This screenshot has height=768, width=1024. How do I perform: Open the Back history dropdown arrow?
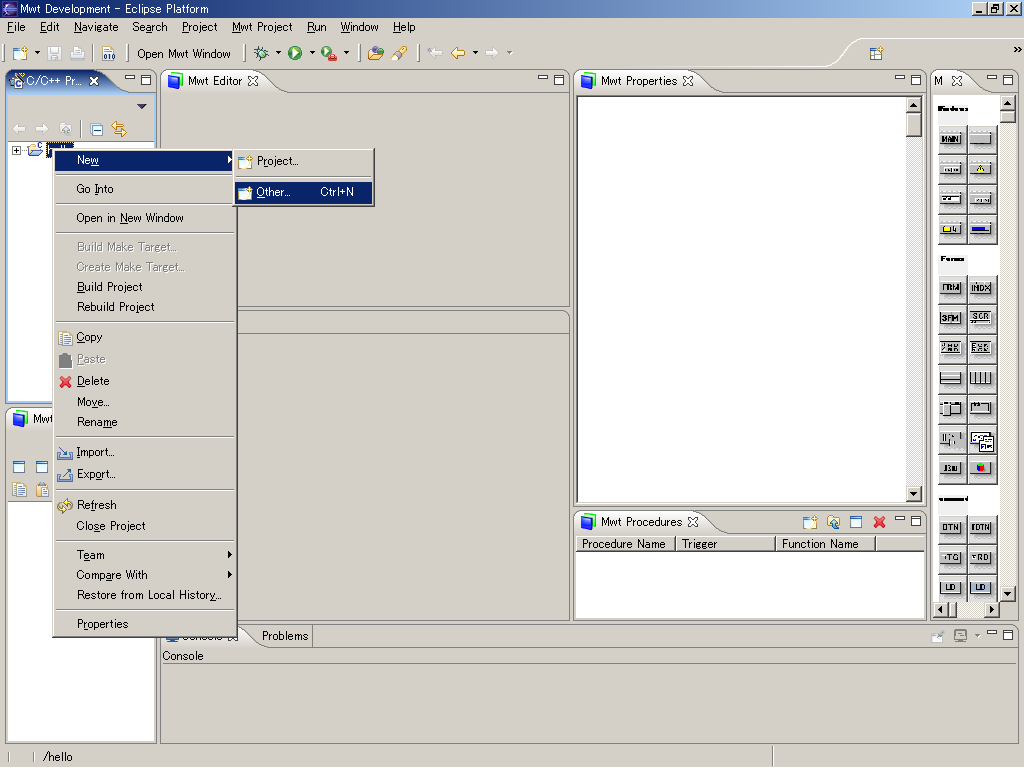click(475, 53)
